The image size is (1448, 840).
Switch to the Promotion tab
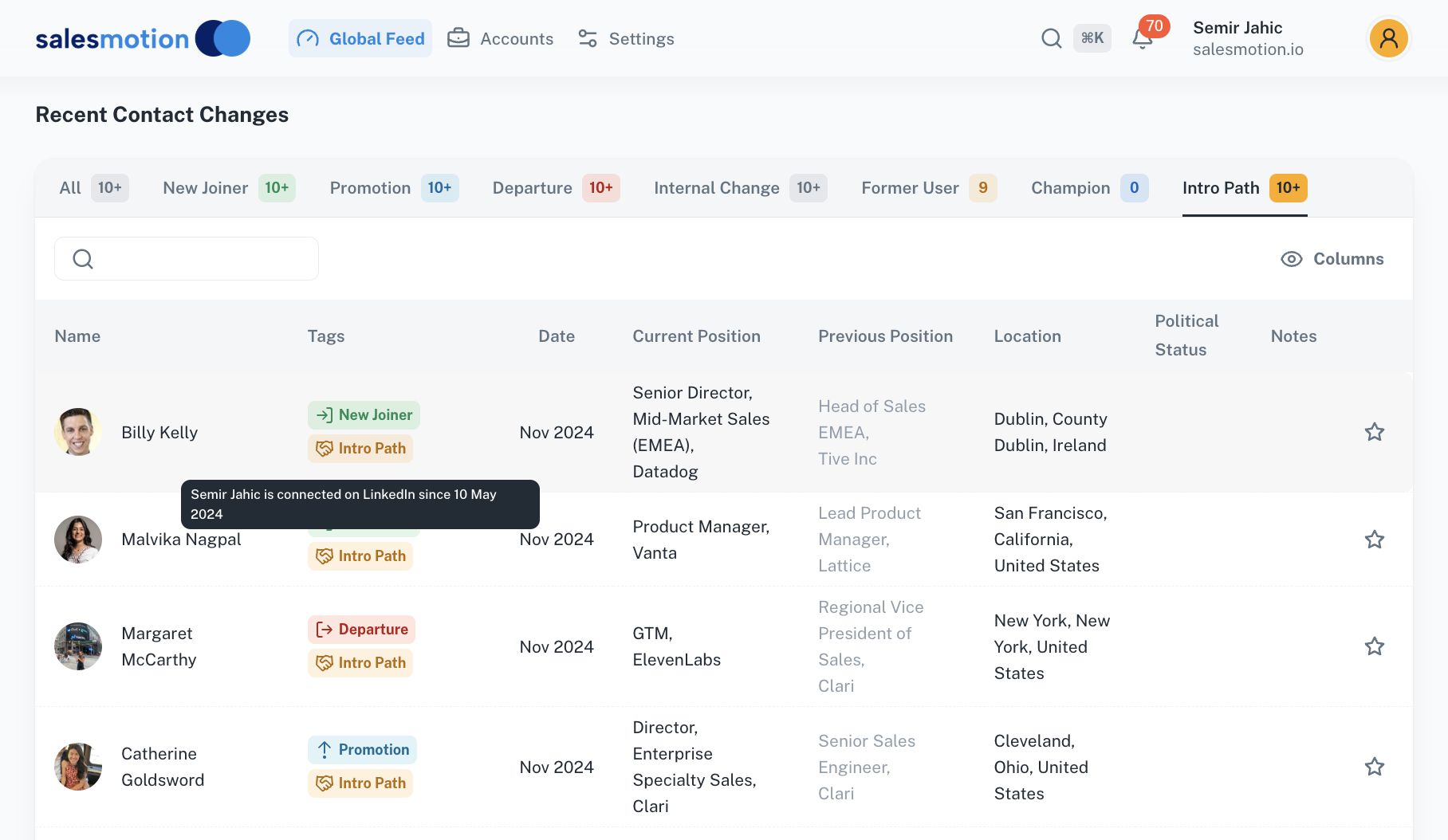(x=394, y=188)
